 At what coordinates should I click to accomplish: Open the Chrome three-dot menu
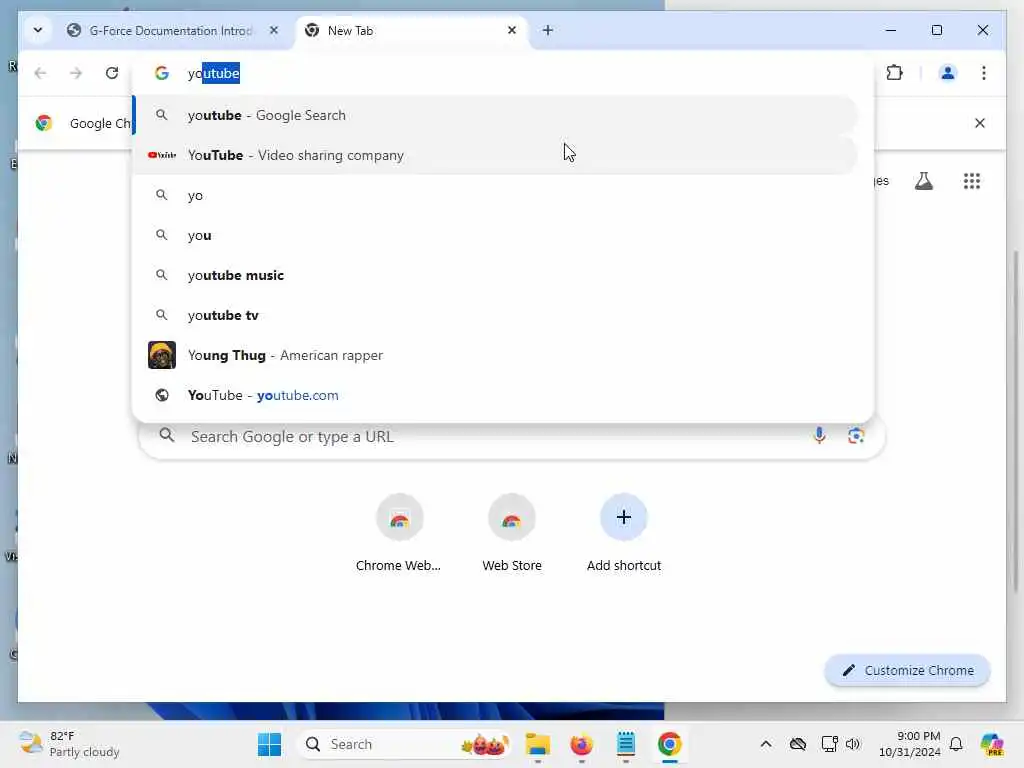pyautogui.click(x=984, y=73)
